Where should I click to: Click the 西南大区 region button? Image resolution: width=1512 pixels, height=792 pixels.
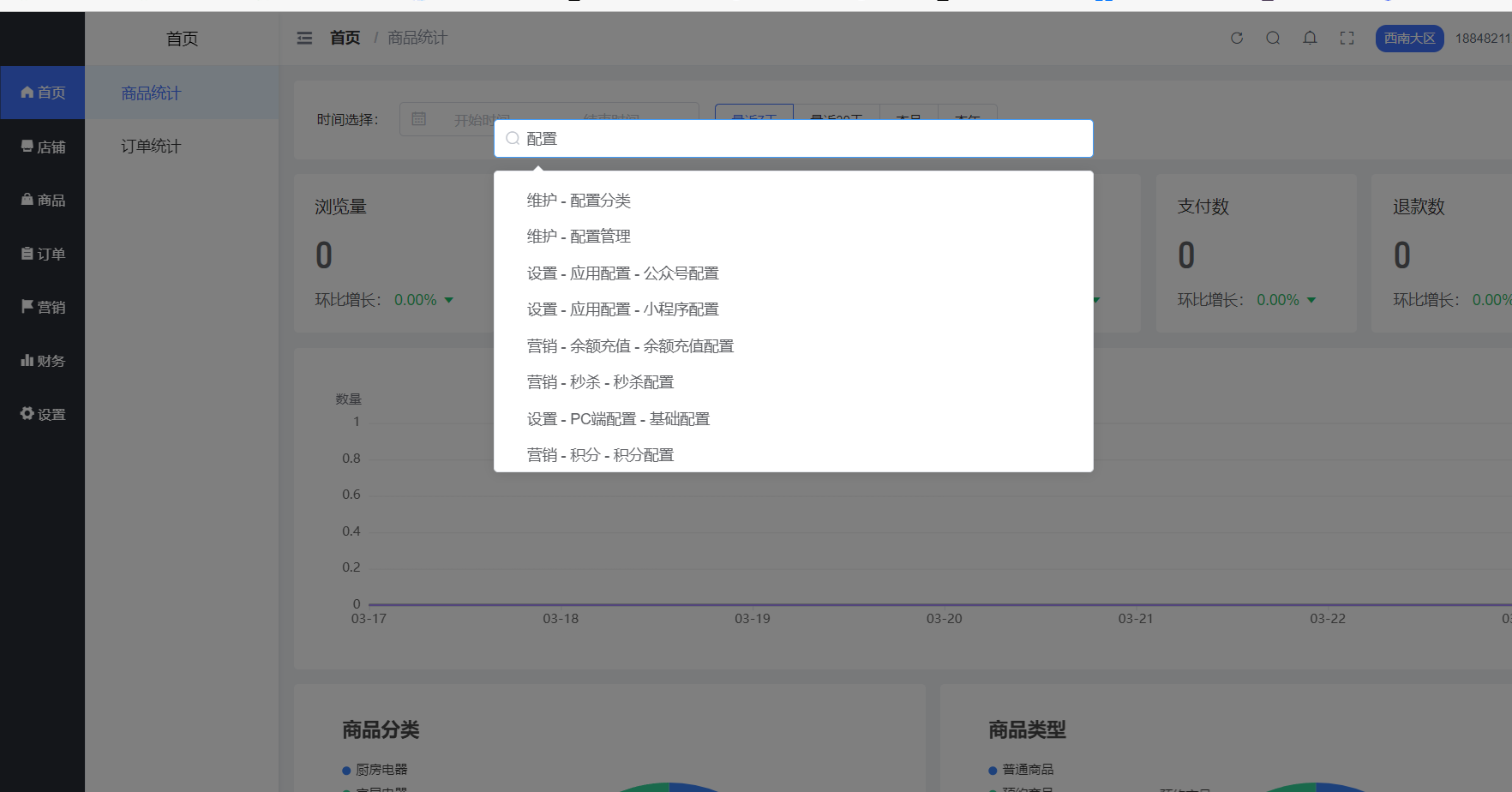pos(1409,39)
